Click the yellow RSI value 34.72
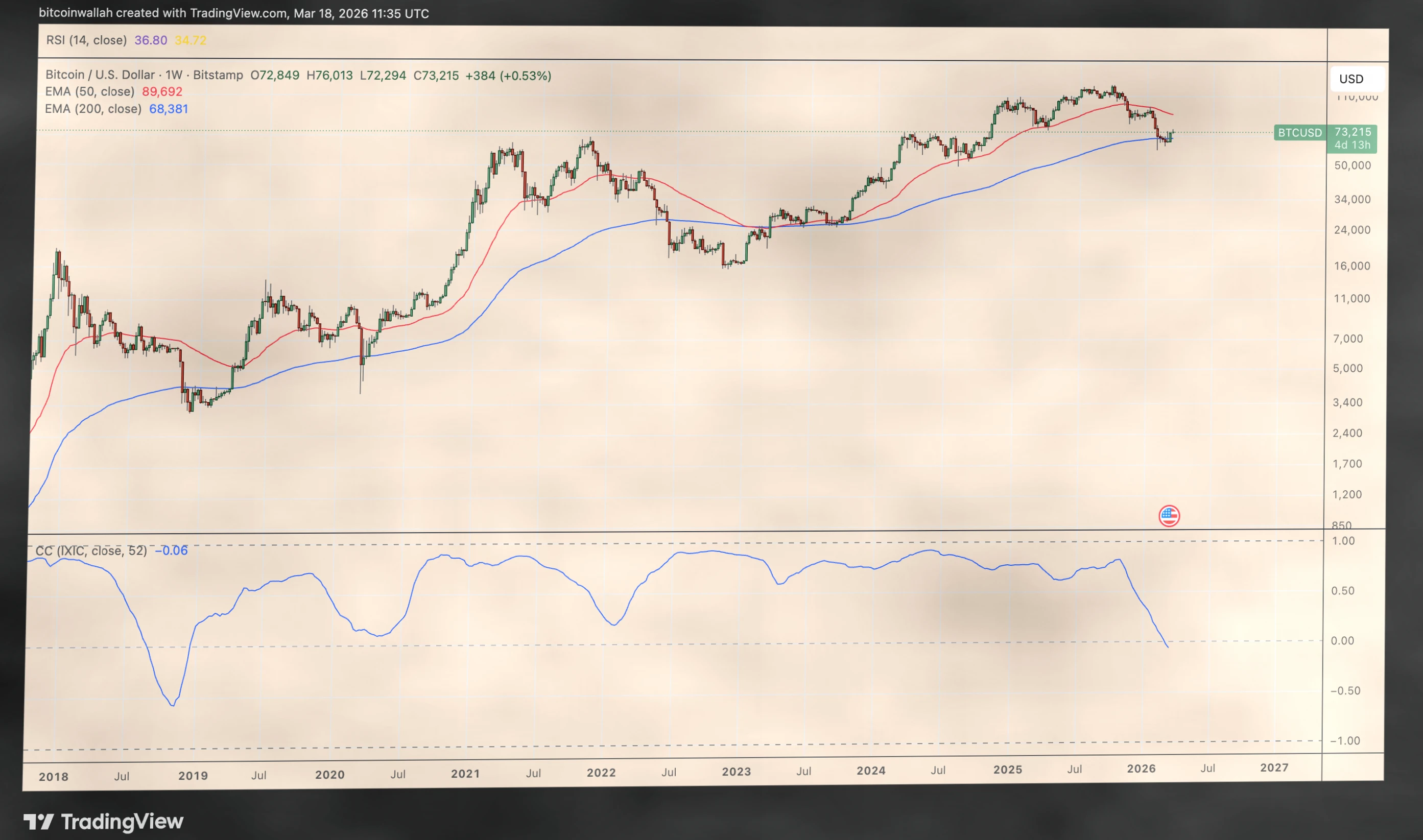This screenshot has height=840, width=1423. point(190,40)
